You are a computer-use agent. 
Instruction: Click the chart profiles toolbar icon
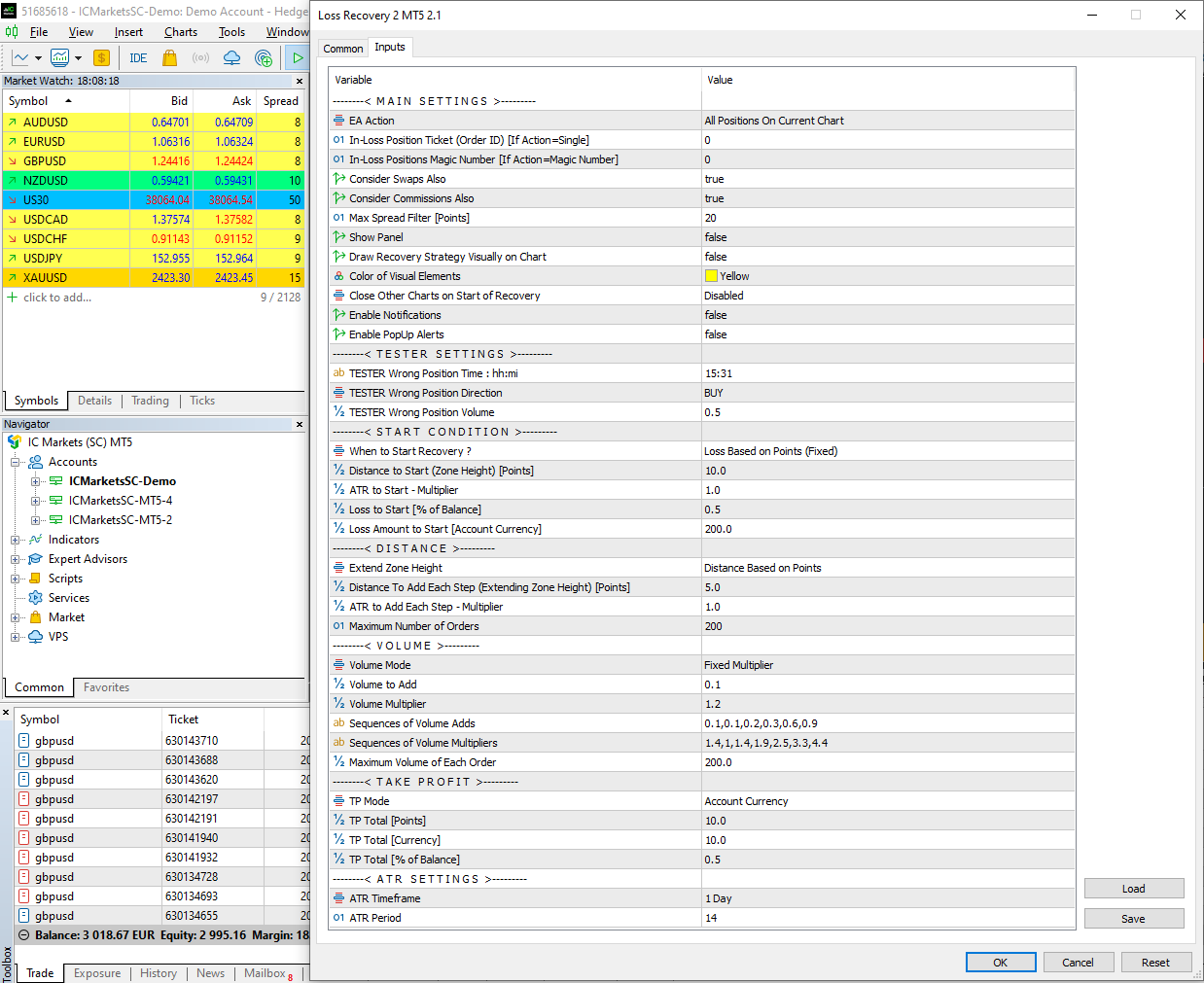pos(60,57)
